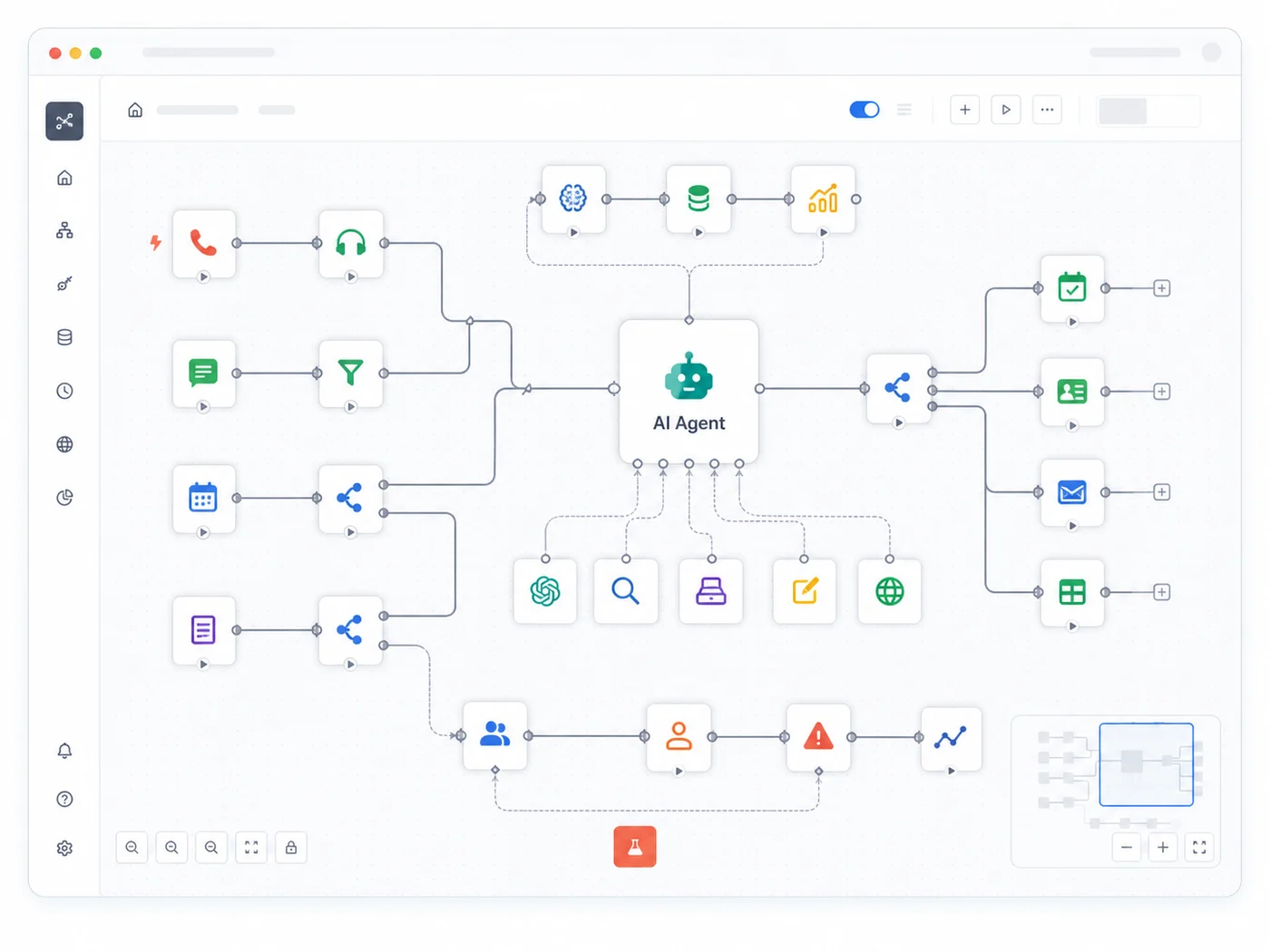The width and height of the screenshot is (1270, 952).
Task: Go to Home in the sidebar
Action: (x=64, y=178)
